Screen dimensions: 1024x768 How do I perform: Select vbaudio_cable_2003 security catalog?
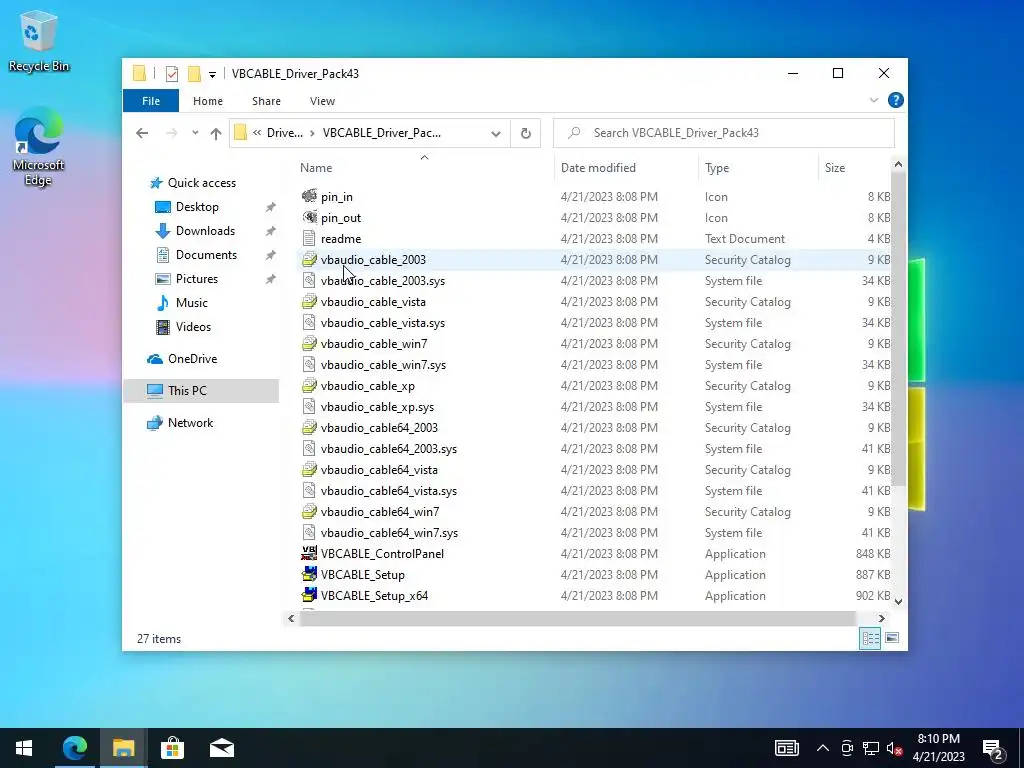373,260
